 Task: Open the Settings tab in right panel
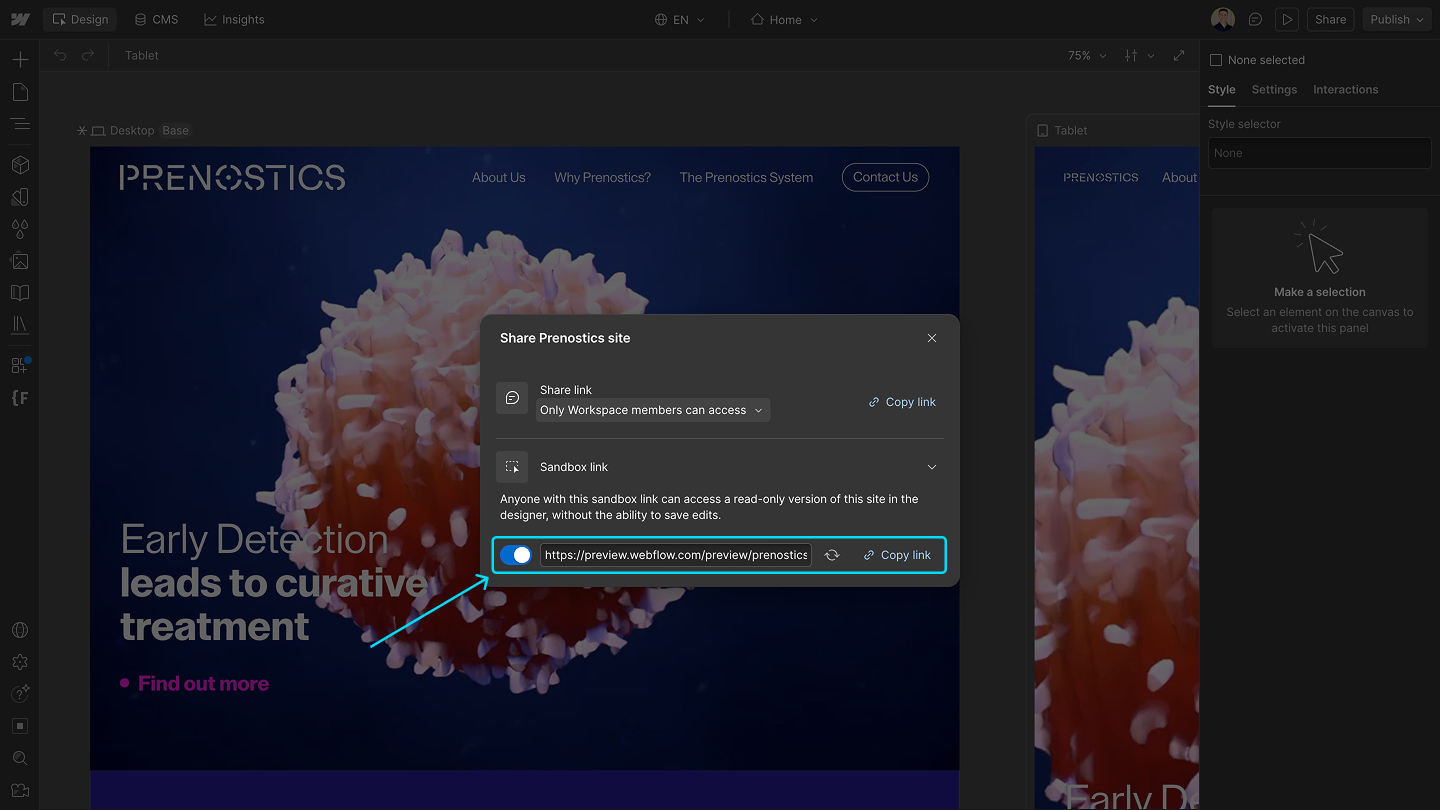pos(1274,89)
